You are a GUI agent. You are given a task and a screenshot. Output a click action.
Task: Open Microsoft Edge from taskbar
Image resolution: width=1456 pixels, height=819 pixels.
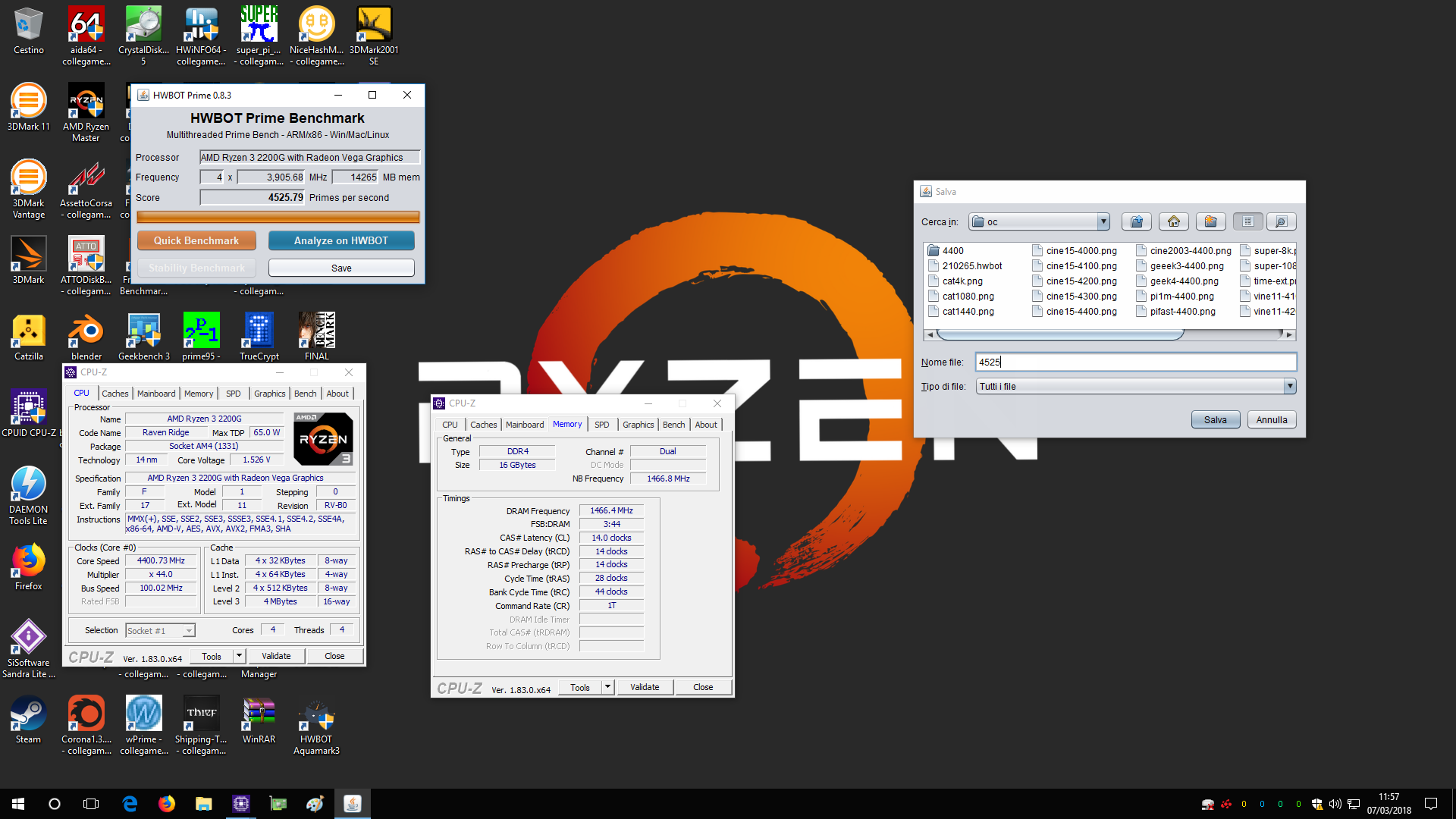point(130,804)
